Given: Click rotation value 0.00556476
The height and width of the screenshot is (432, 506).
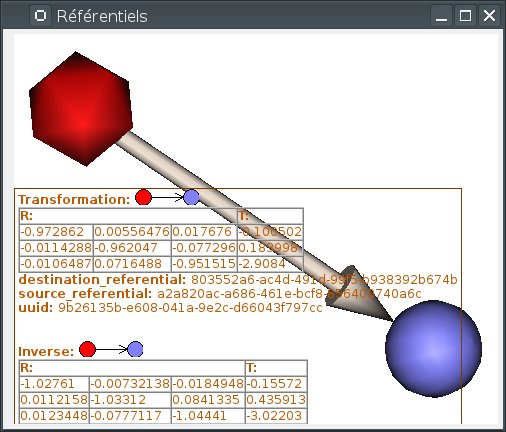Looking at the screenshot, I should click(x=132, y=232).
